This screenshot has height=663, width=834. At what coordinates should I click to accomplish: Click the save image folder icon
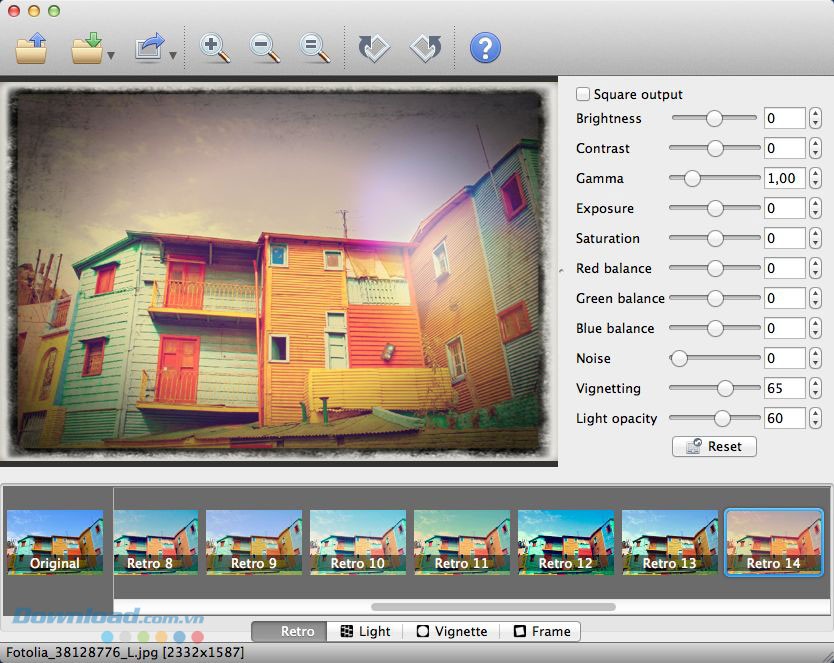tap(87, 48)
